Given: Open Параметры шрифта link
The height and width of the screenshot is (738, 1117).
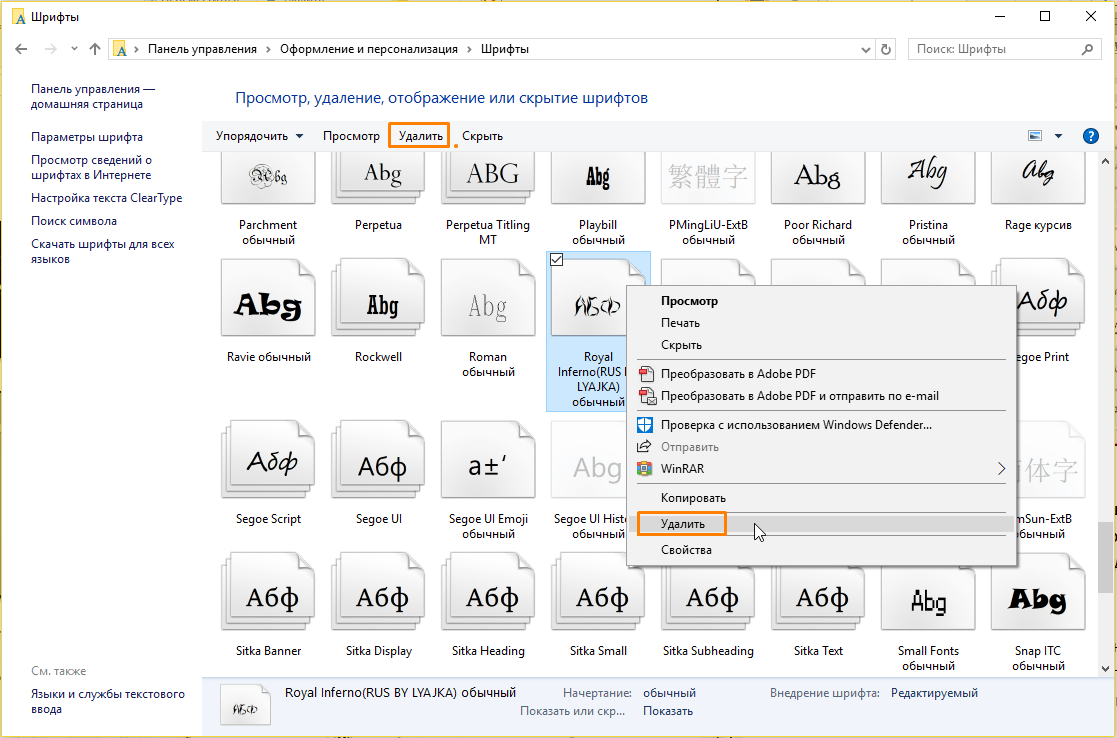Looking at the screenshot, I should tap(87, 137).
